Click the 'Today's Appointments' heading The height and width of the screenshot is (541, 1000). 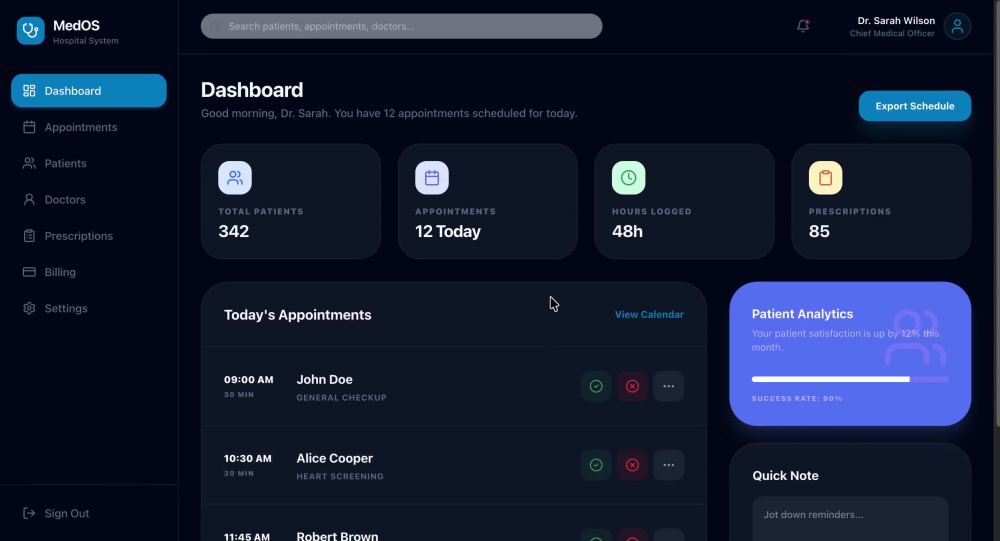[298, 315]
